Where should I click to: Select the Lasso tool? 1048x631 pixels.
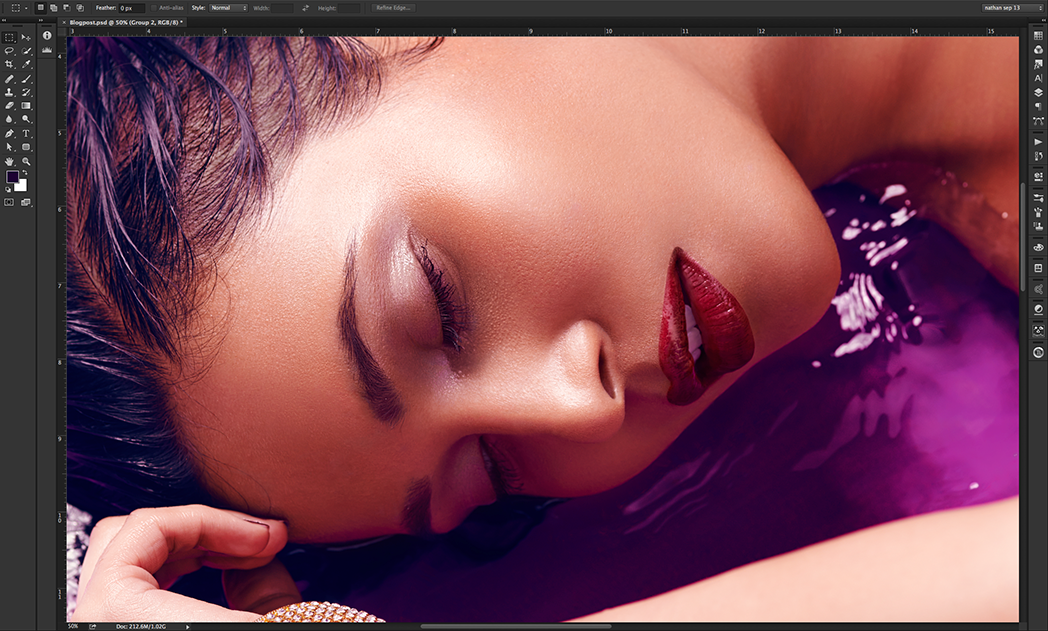[x=9, y=51]
